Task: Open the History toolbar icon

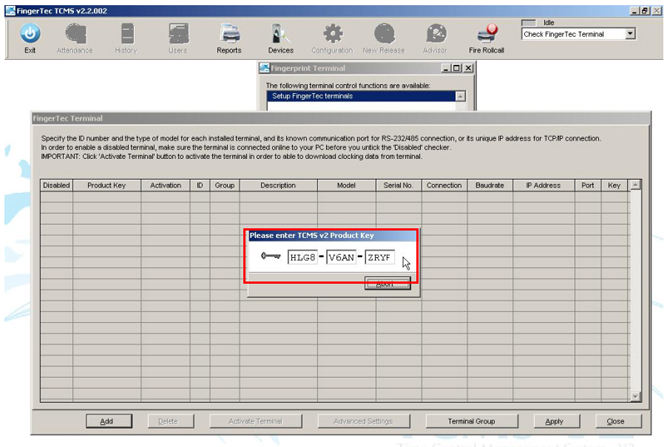Action: (127, 34)
